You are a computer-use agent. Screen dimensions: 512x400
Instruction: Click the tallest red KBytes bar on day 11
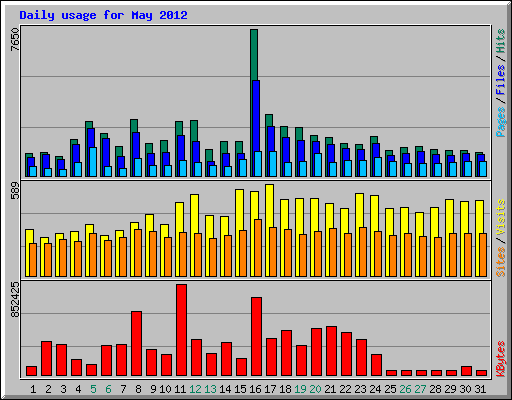181,330
